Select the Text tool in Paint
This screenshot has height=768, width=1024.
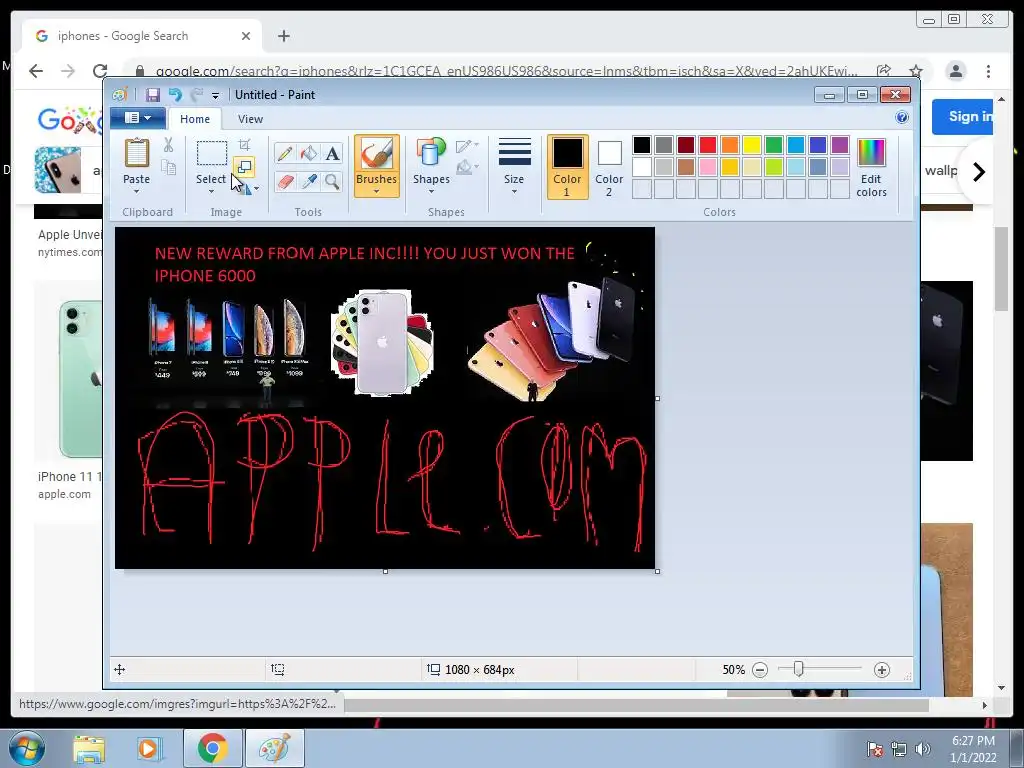[332, 153]
